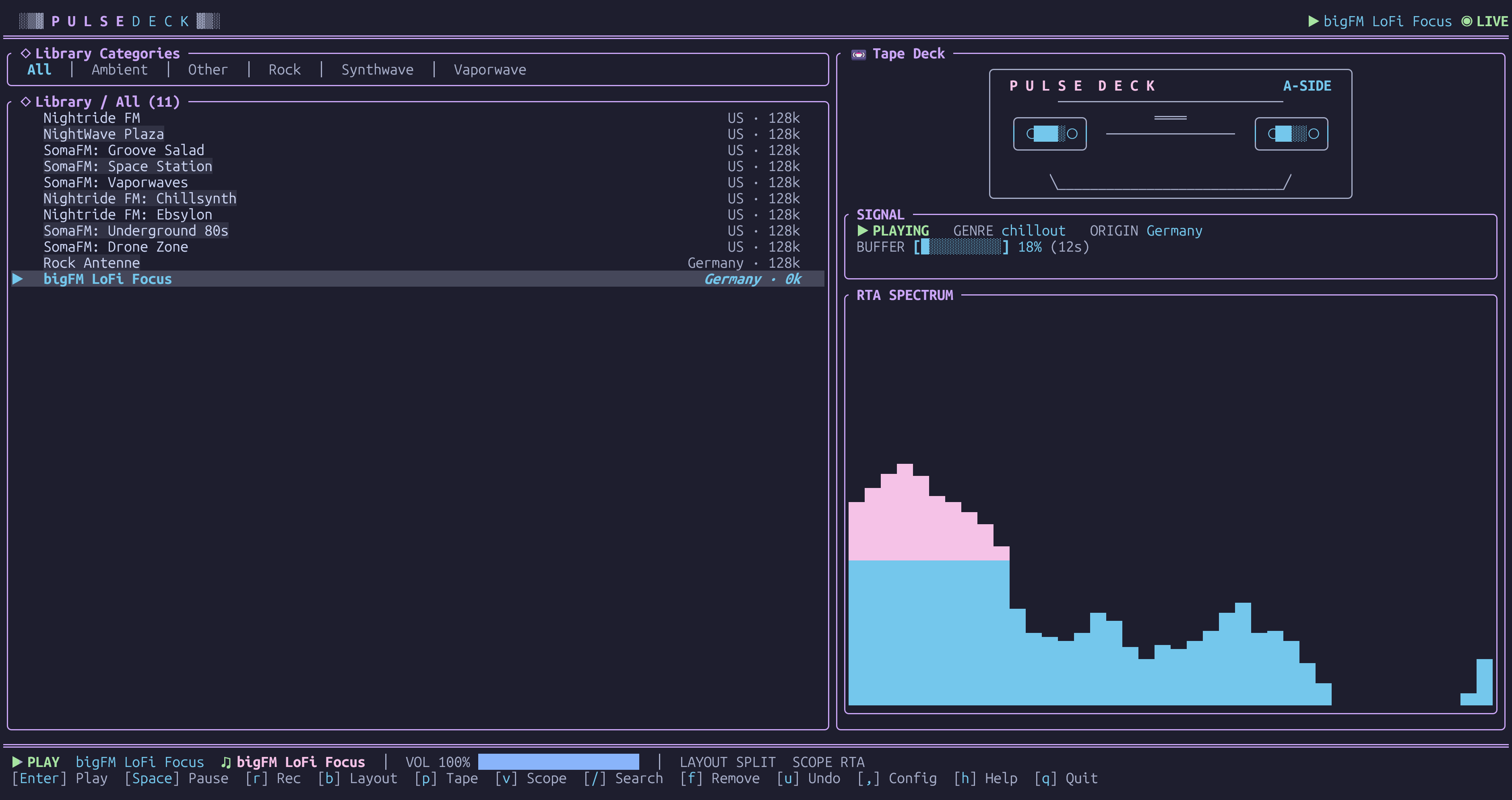Click the bigFM LoFi Focus header title
This screenshot has height=800, width=1512.
click(1388, 22)
